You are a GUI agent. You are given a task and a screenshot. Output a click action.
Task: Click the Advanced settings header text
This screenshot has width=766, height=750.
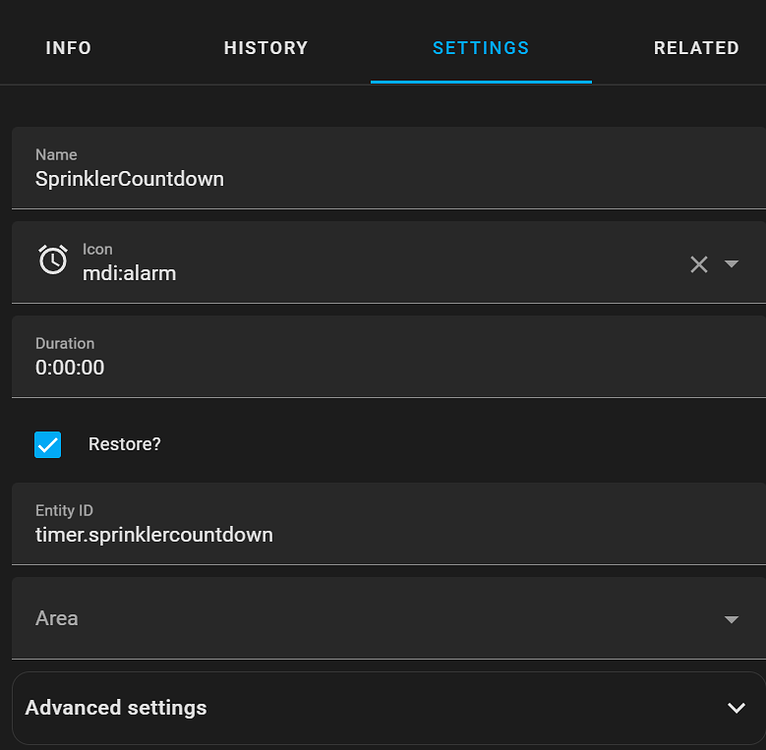(x=116, y=707)
